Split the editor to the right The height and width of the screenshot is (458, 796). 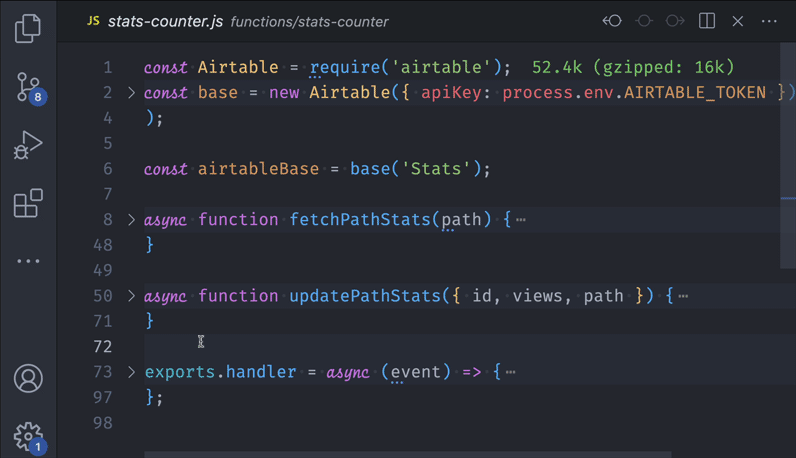(707, 21)
